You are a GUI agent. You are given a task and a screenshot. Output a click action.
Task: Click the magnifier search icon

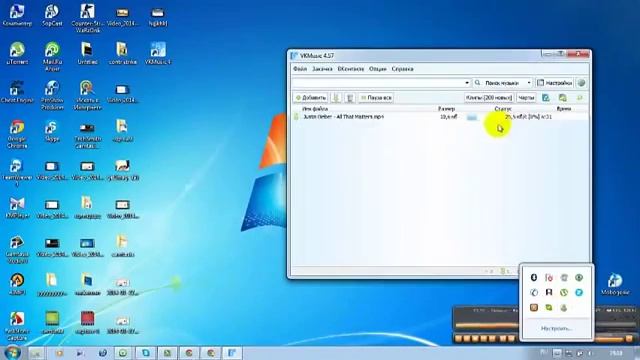pyautogui.click(x=477, y=83)
